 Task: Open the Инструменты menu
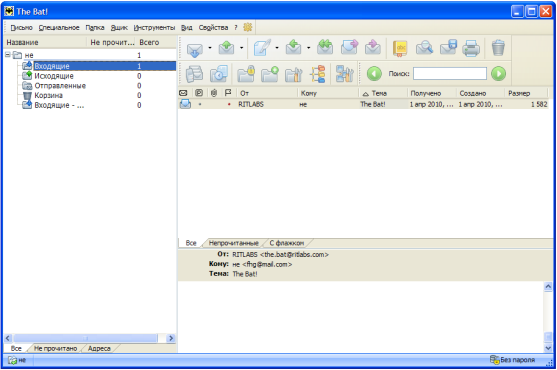[154, 28]
